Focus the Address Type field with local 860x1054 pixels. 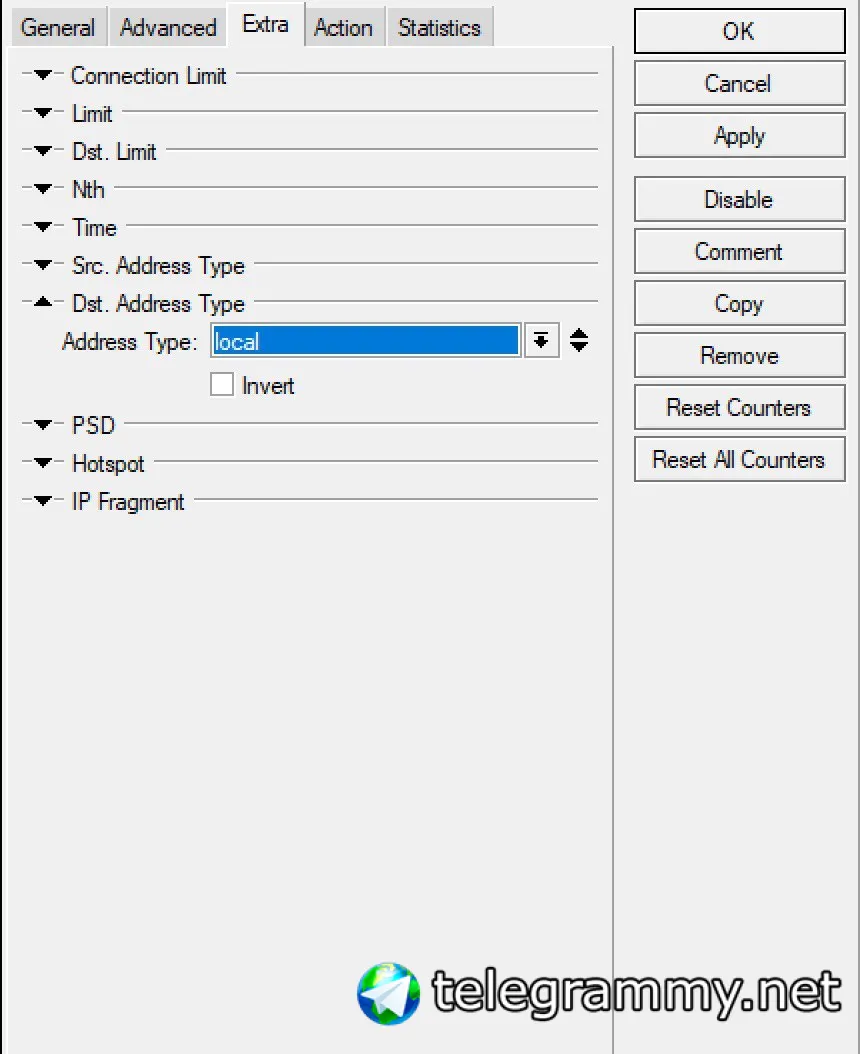tap(365, 341)
